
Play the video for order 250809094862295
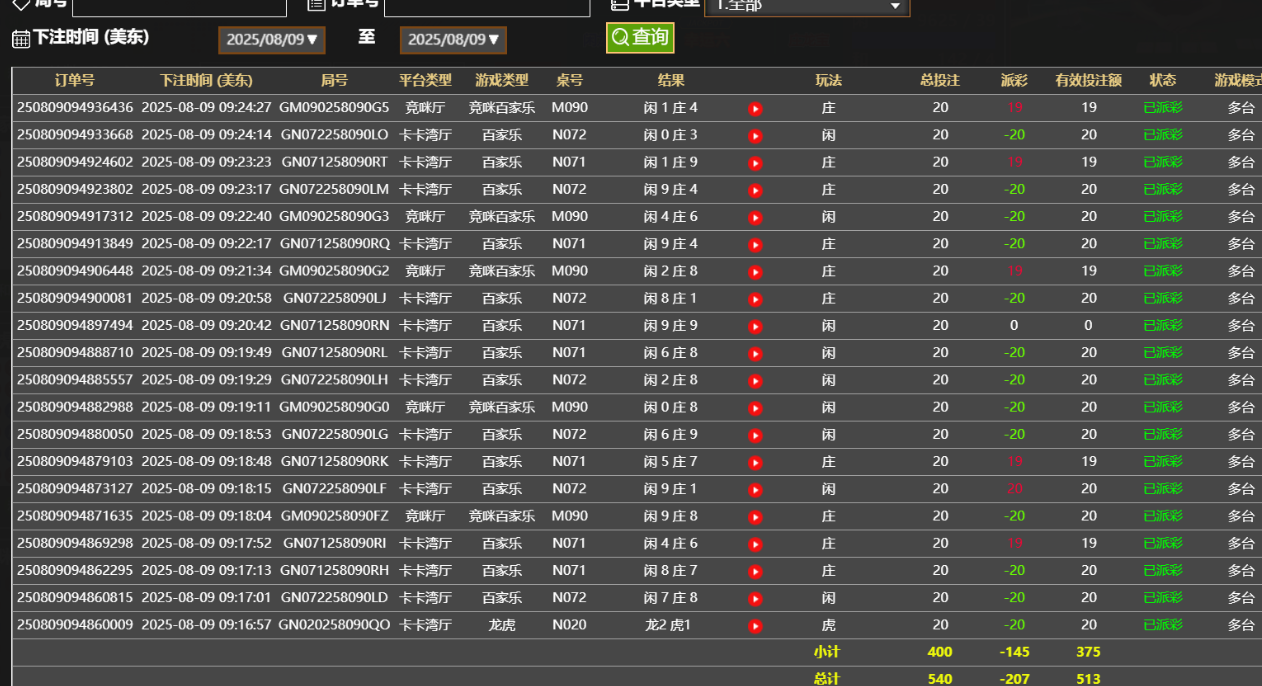click(x=755, y=570)
